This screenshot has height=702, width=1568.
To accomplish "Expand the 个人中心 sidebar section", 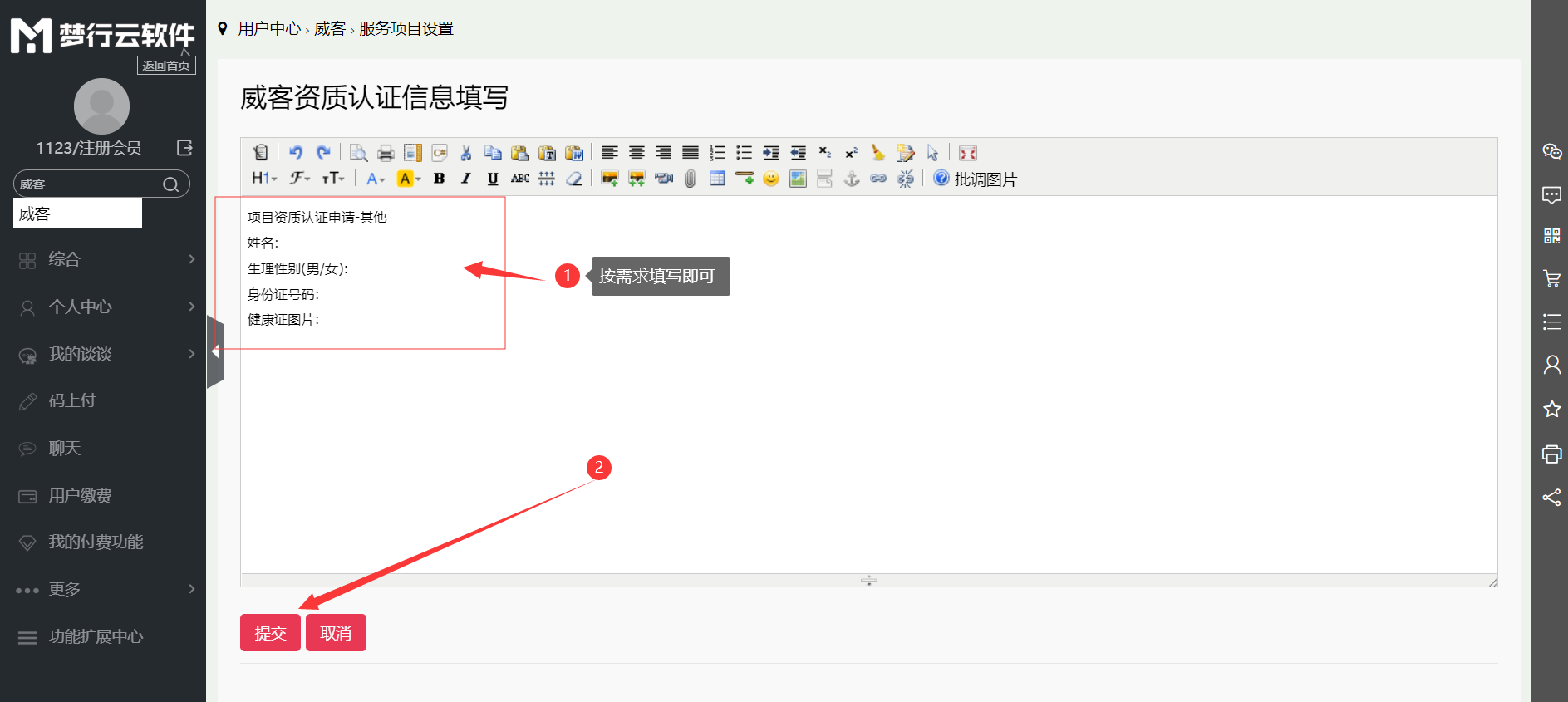I will [103, 307].
